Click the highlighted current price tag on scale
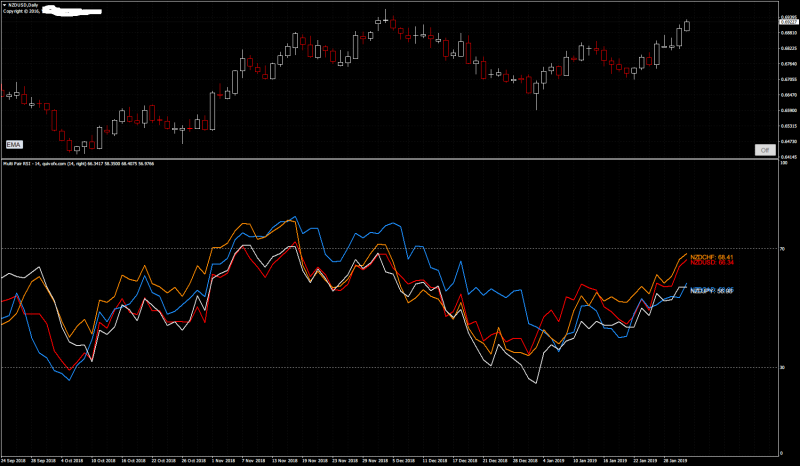 (789, 22)
